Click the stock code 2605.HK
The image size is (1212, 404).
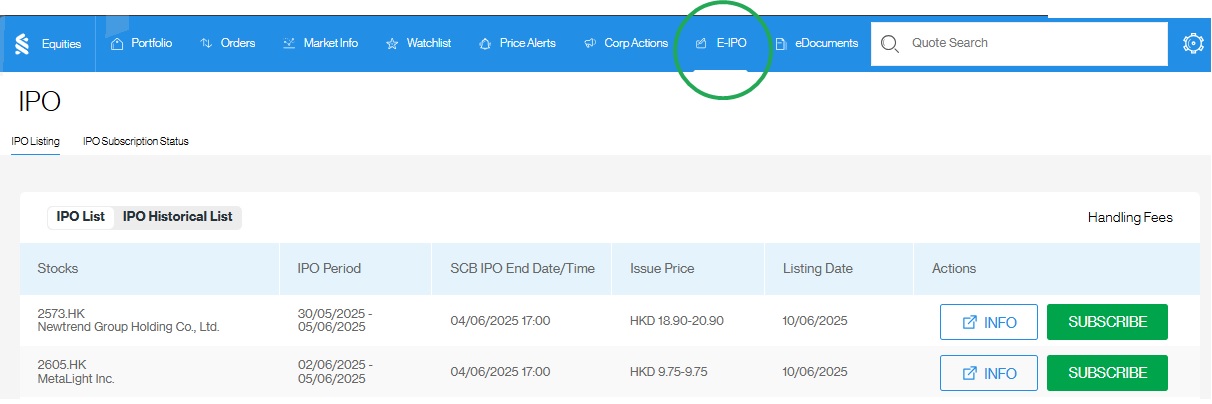62,365
